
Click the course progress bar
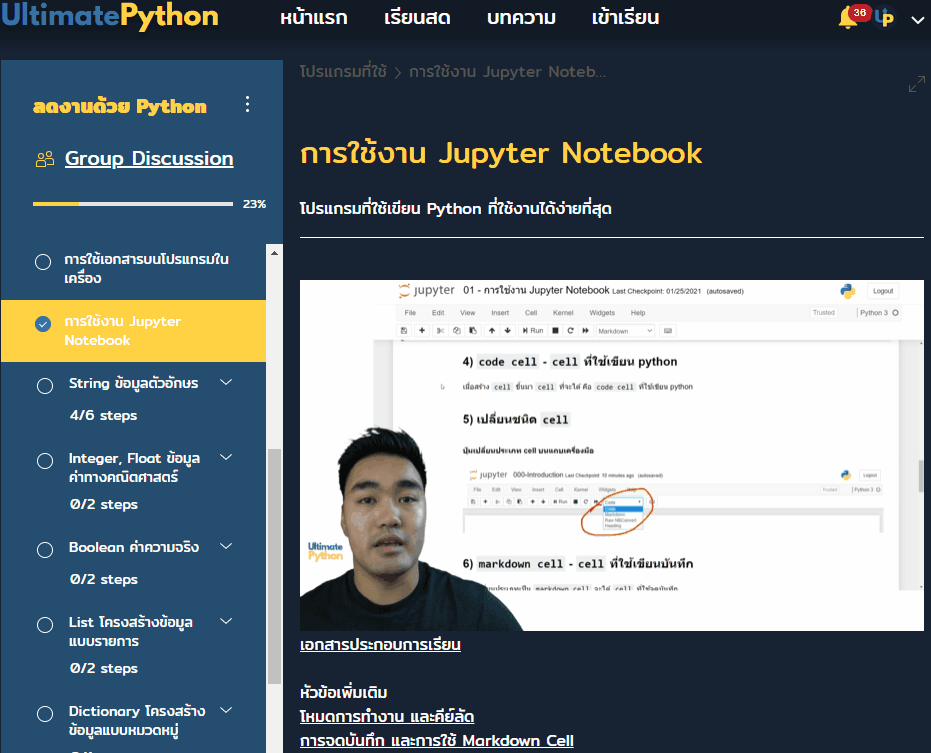point(133,204)
